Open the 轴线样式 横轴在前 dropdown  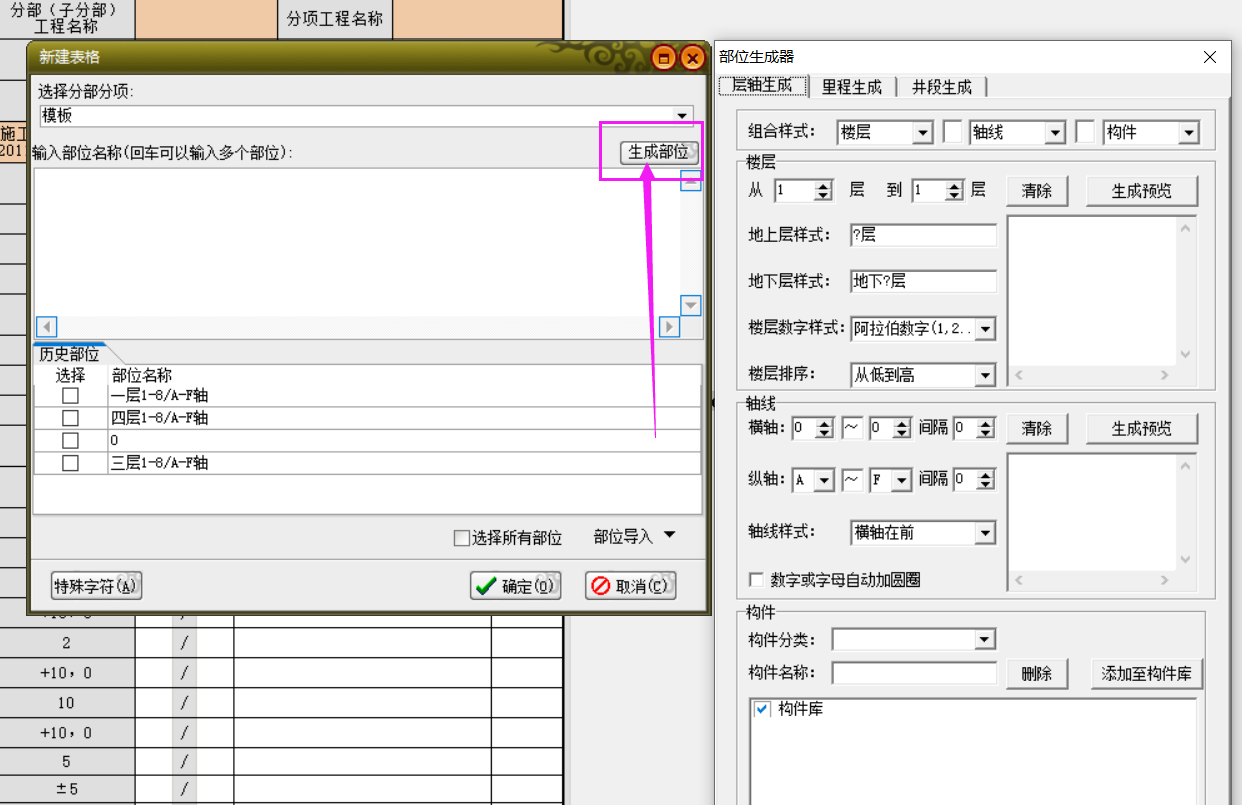point(985,533)
